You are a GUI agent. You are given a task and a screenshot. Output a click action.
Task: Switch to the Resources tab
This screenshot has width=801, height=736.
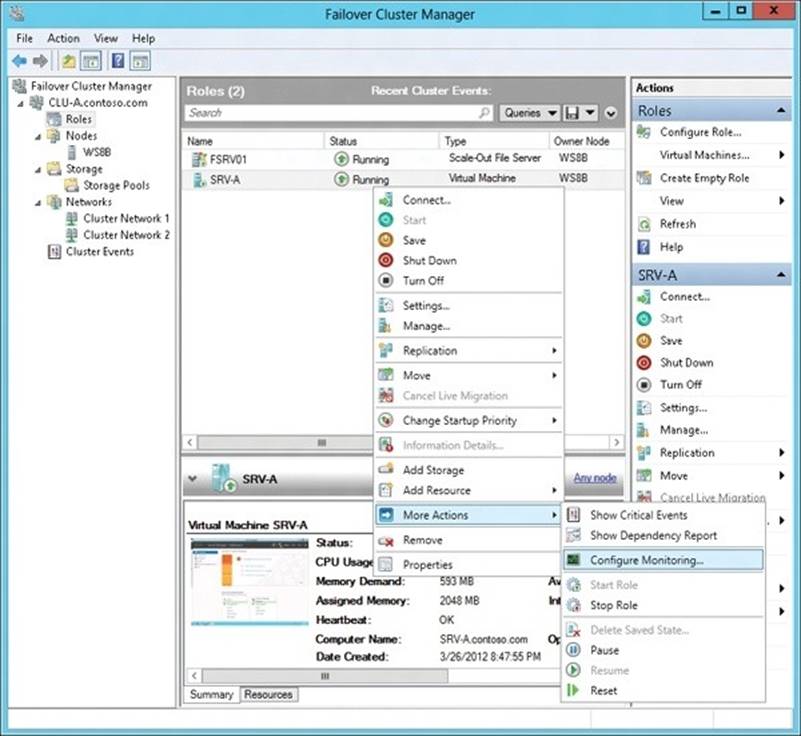(x=268, y=695)
